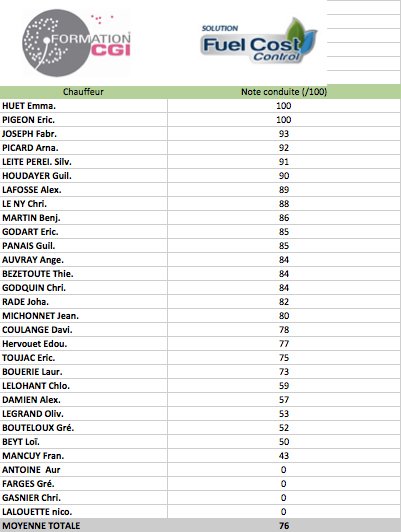Select the MARTIN Benj. name cell
The image size is (401, 532).
click(x=83, y=218)
